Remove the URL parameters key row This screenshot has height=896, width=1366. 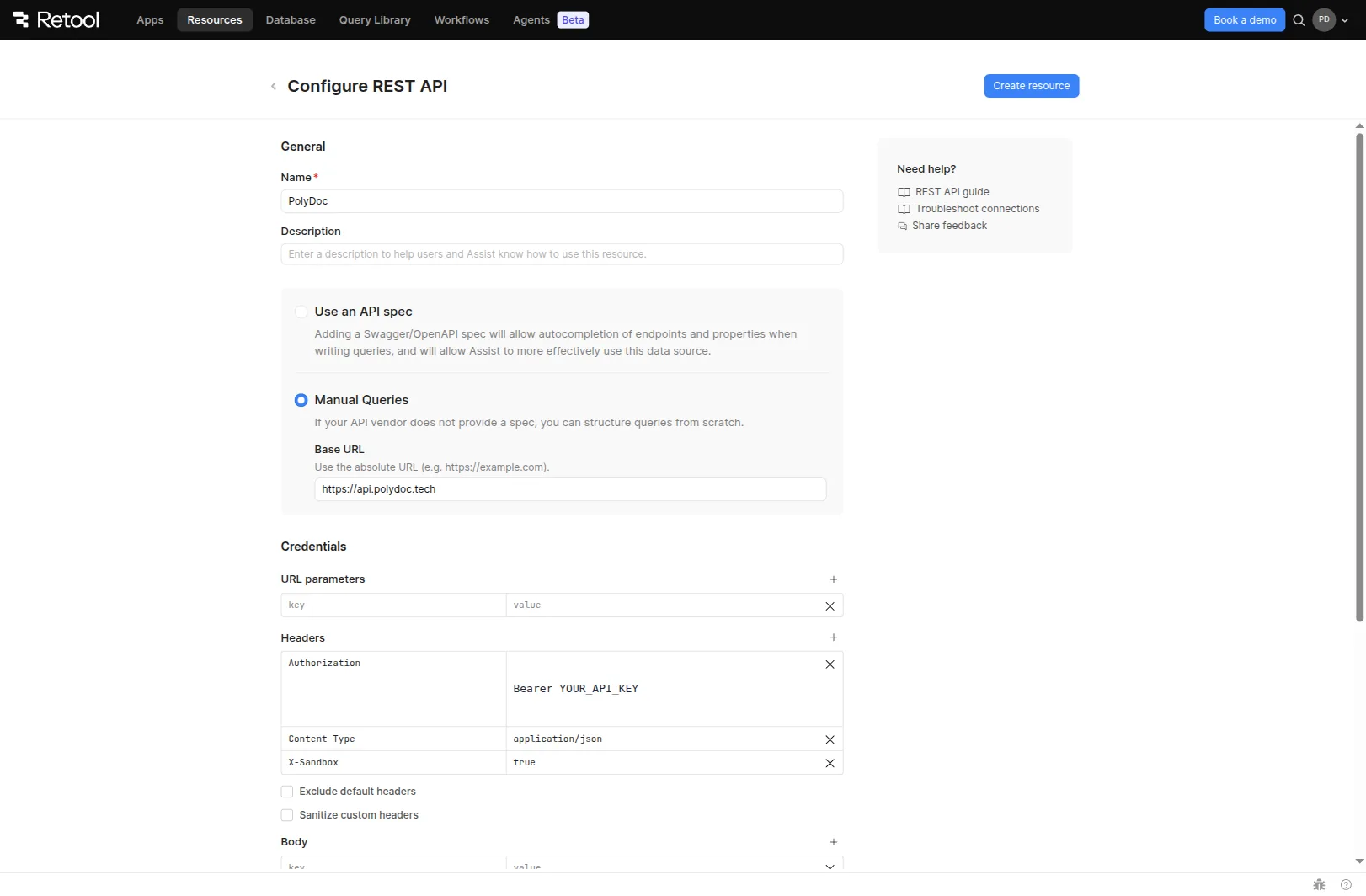coord(830,606)
